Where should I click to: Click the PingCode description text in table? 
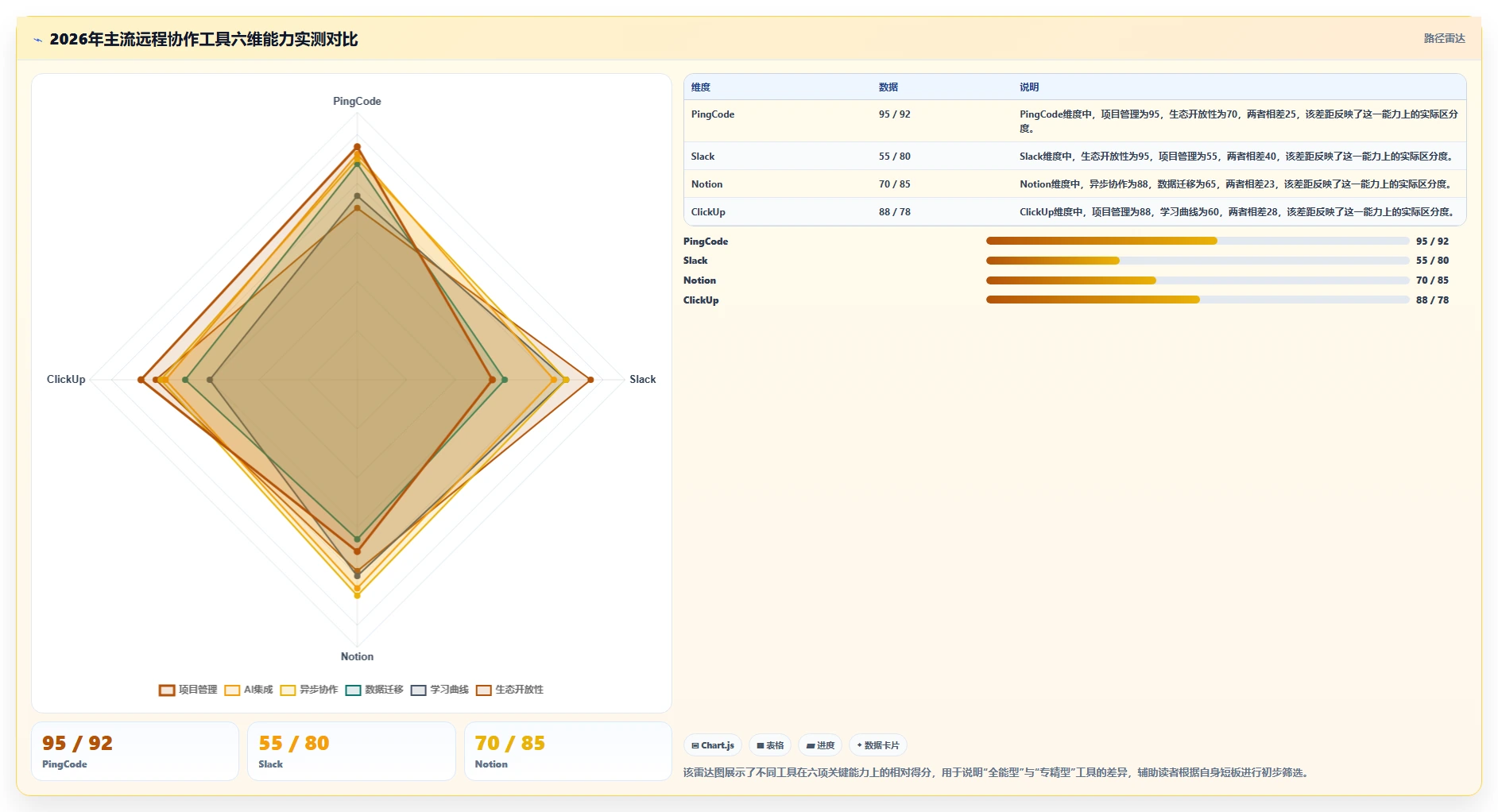pyautogui.click(x=1239, y=122)
